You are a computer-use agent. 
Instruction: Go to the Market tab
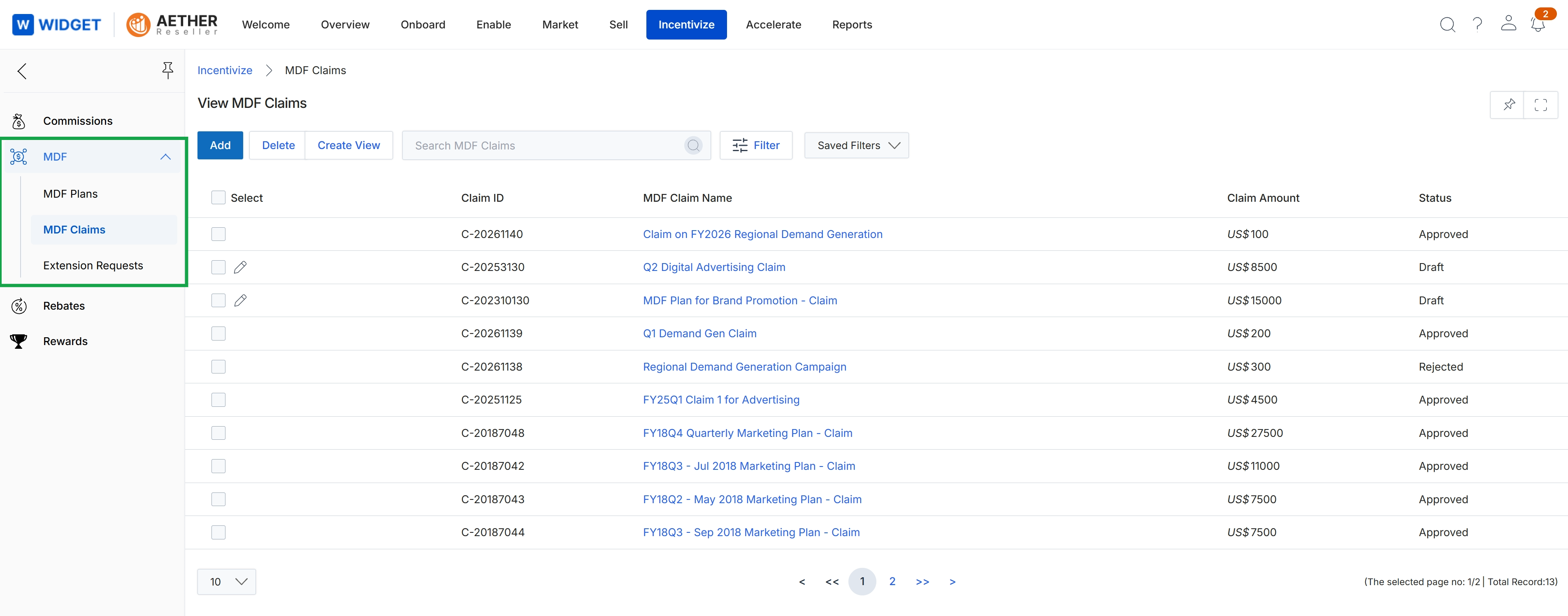pyautogui.click(x=560, y=24)
